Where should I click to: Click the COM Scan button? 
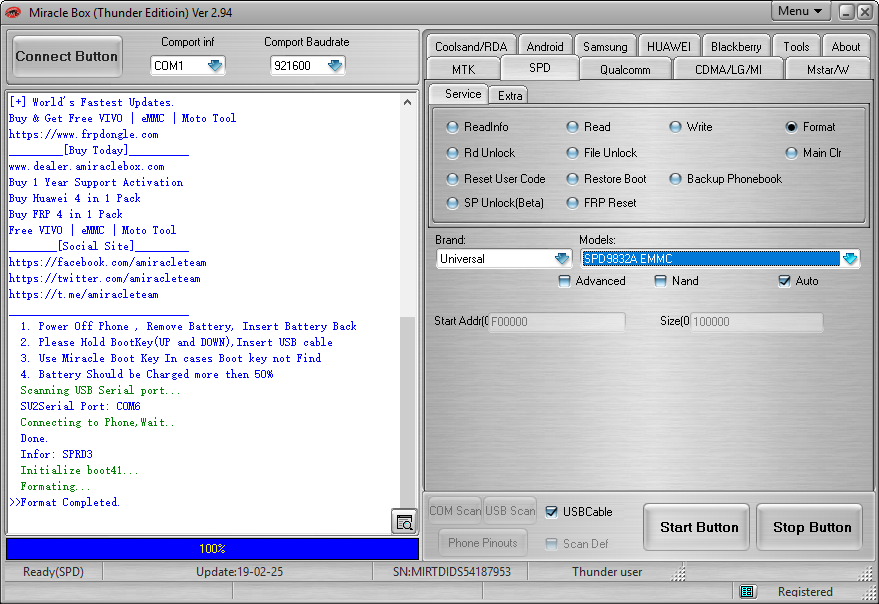pyautogui.click(x=455, y=511)
